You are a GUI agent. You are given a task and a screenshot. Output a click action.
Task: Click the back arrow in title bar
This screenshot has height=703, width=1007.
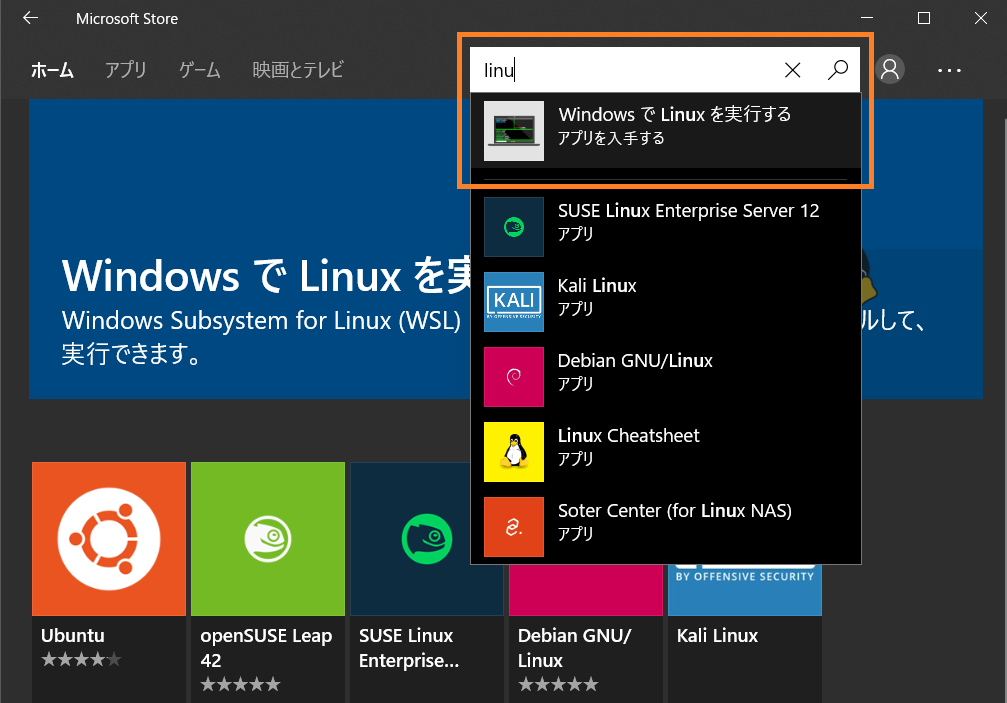pyautogui.click(x=30, y=18)
